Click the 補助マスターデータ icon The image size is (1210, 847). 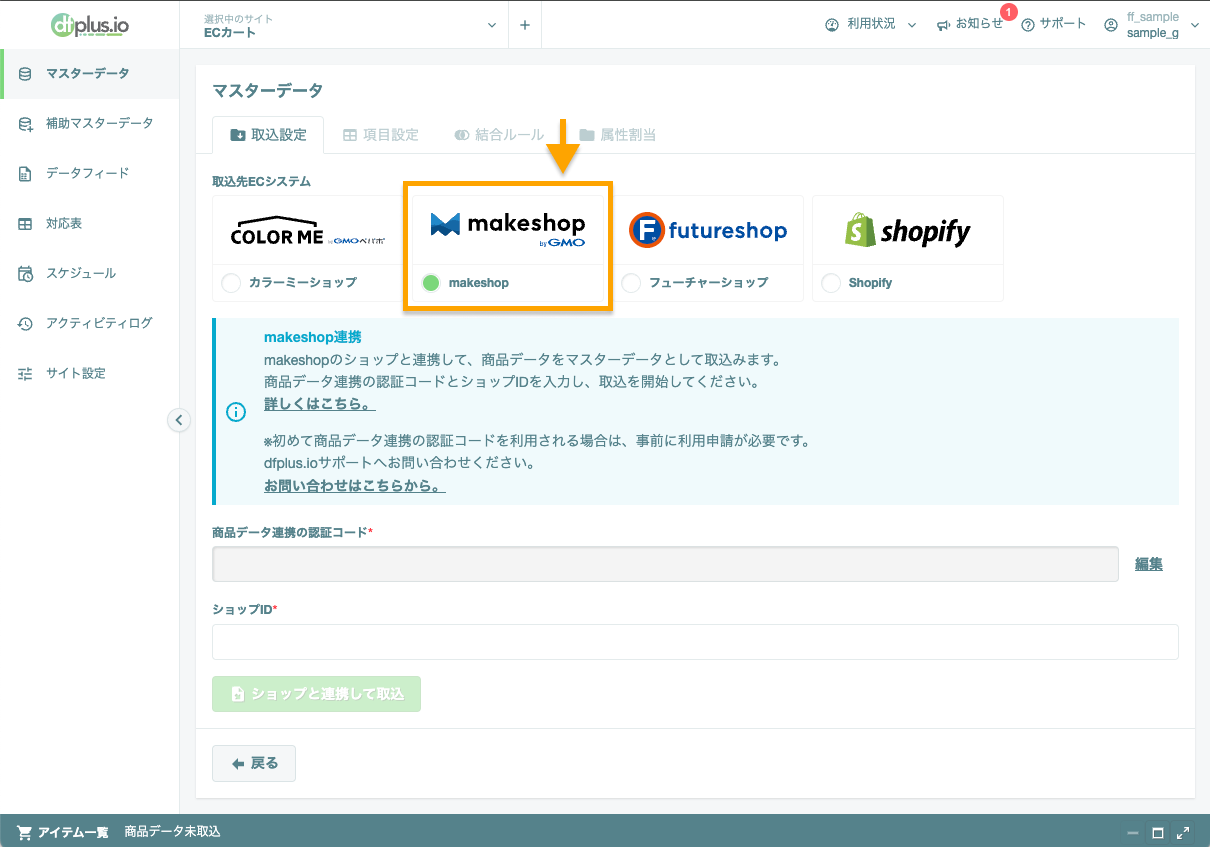pos(25,123)
